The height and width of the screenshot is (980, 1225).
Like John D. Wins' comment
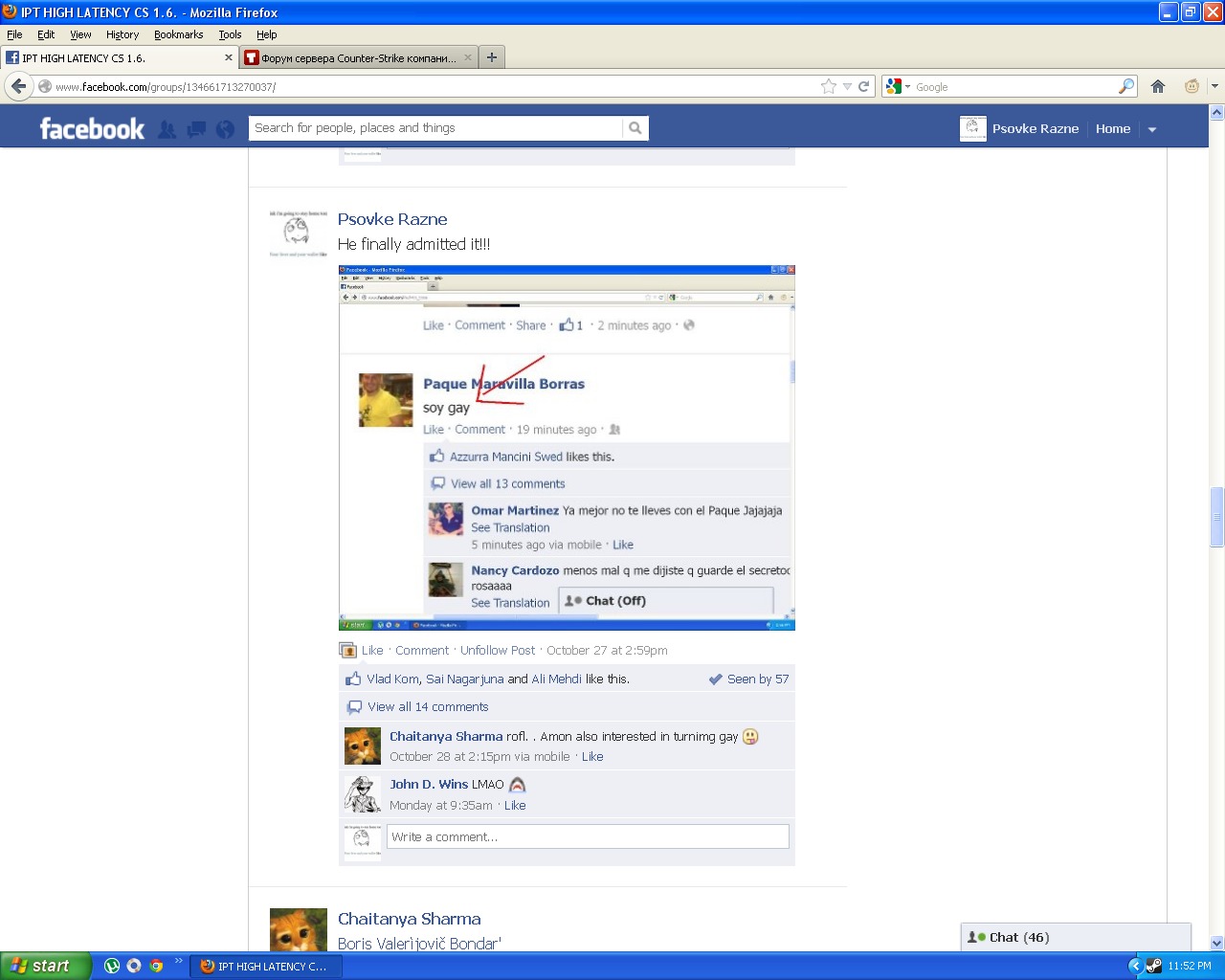click(x=515, y=805)
